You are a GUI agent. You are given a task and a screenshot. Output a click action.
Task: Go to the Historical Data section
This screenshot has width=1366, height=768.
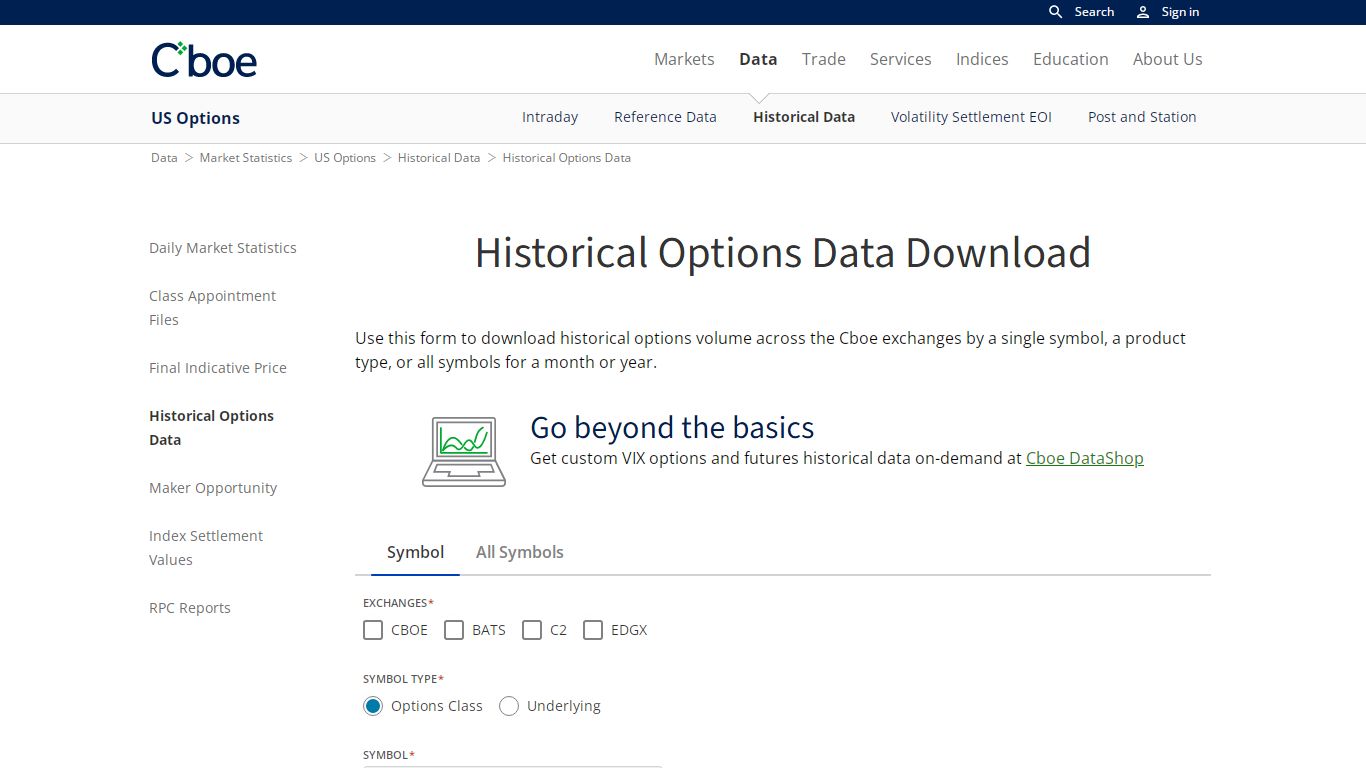[804, 117]
